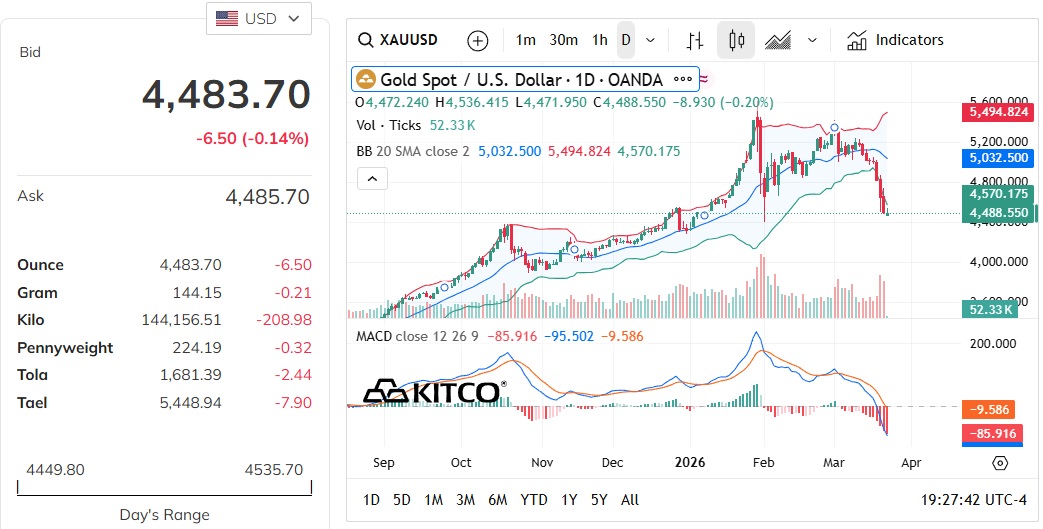Select the area chart style icon
The width and height of the screenshot is (1043, 529).
pos(779,41)
